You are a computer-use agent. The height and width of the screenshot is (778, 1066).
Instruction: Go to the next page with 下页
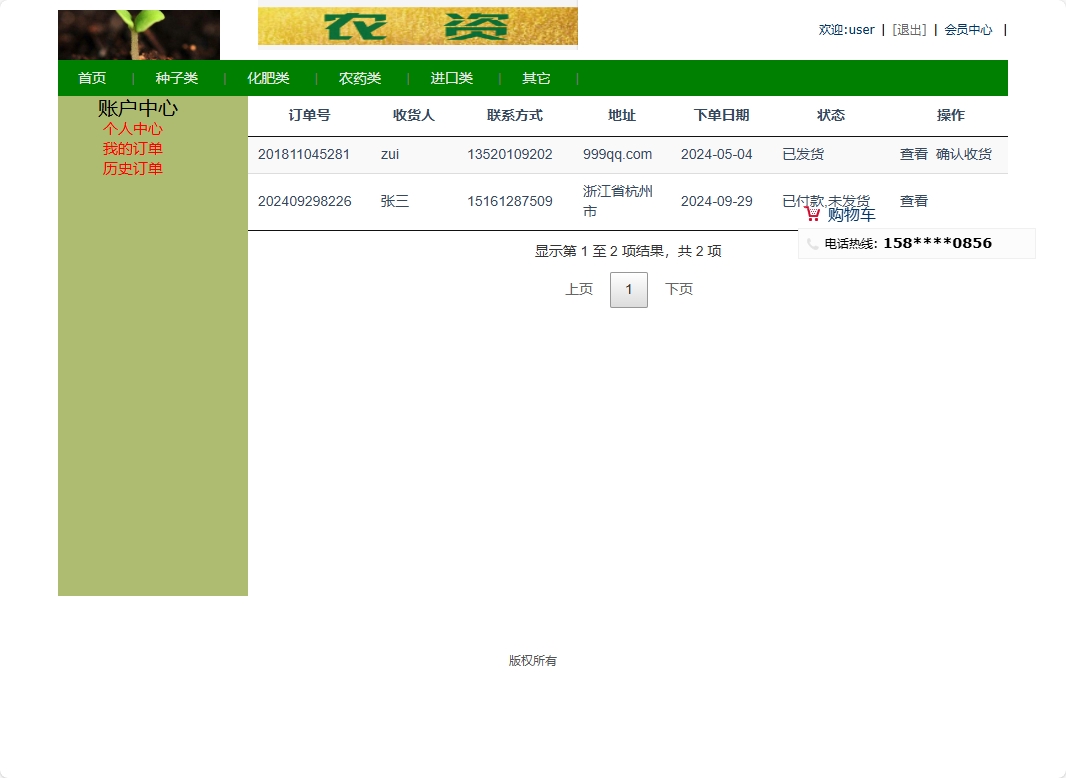(678, 289)
